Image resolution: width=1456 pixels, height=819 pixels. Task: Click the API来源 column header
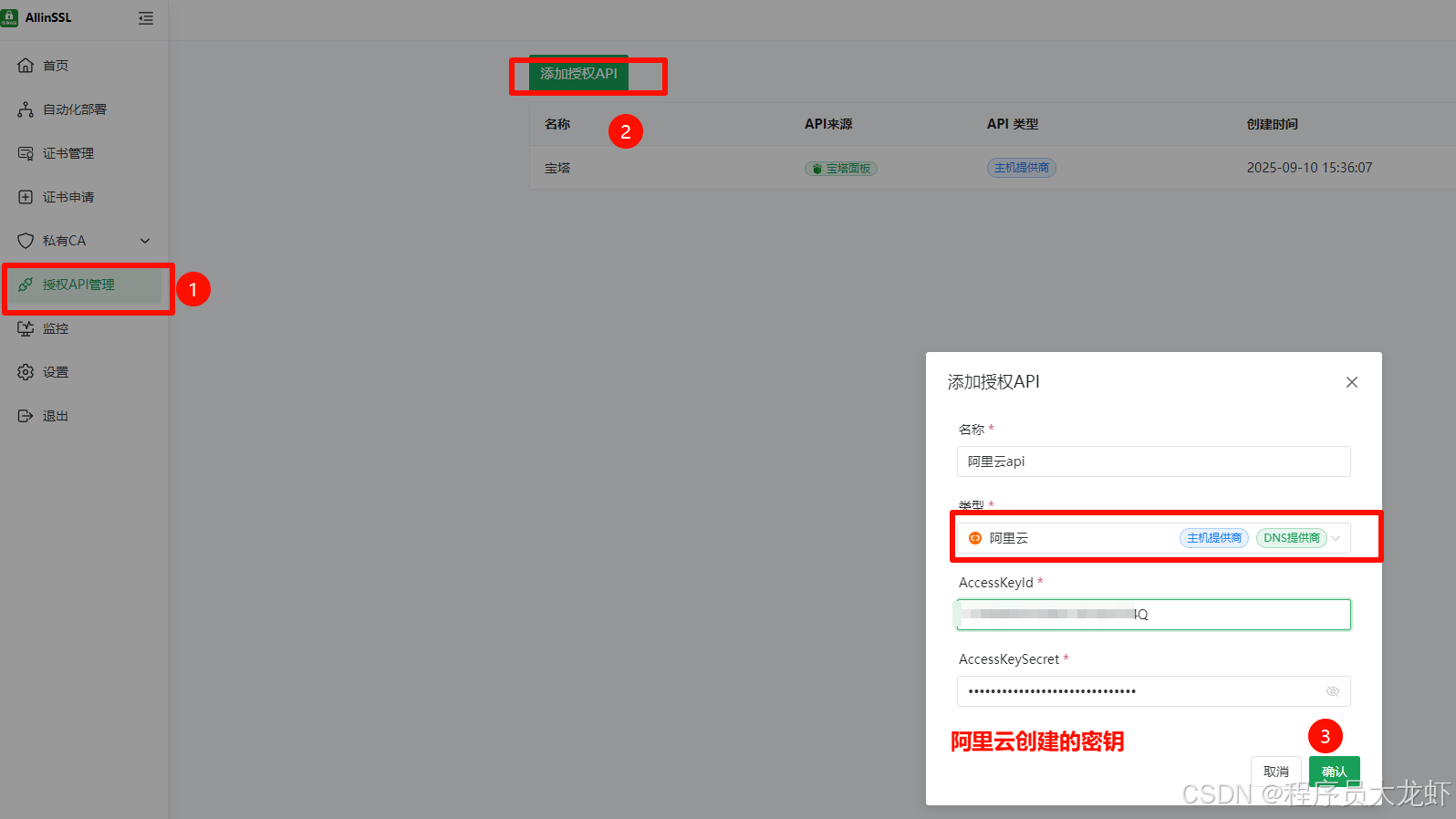point(828,124)
